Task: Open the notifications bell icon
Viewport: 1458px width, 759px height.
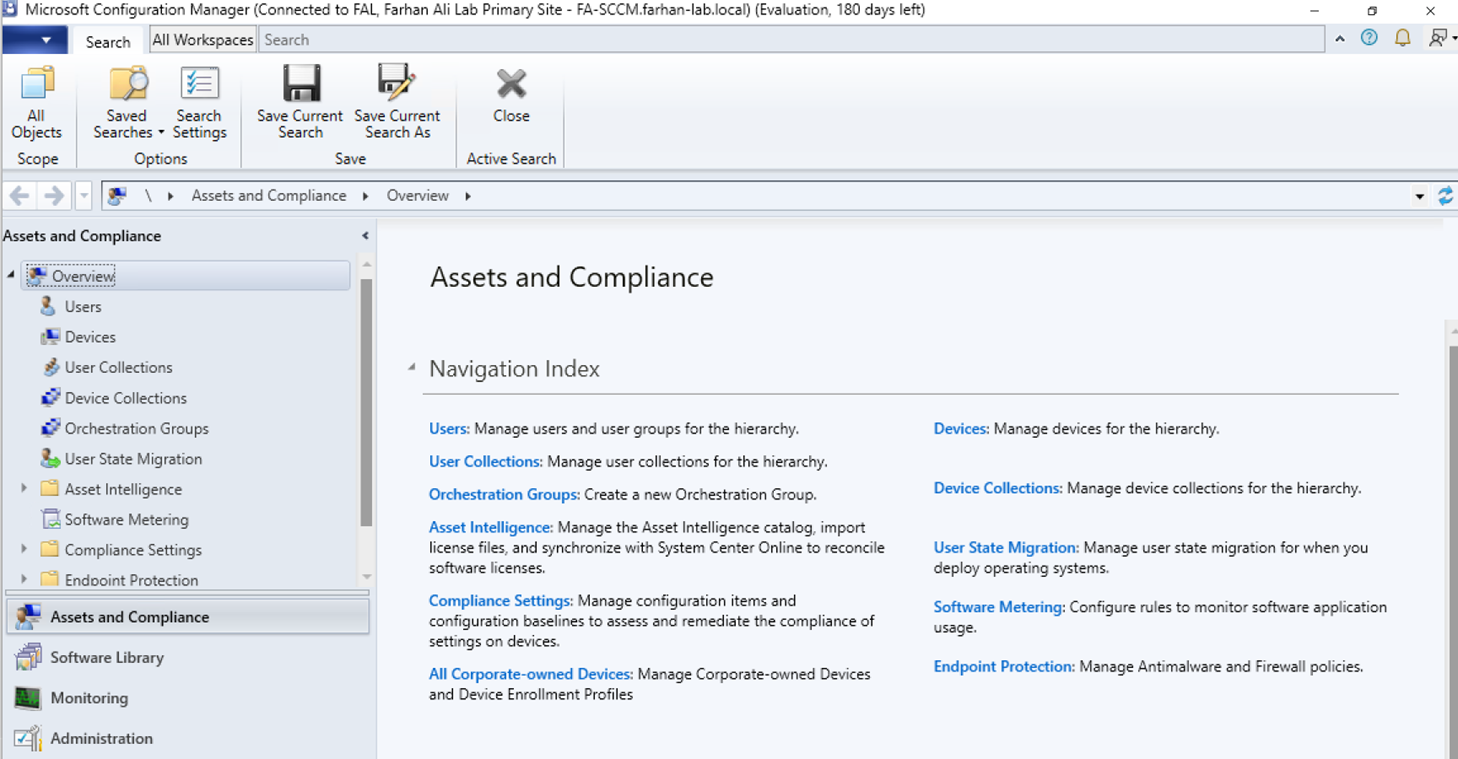Action: (x=1403, y=39)
